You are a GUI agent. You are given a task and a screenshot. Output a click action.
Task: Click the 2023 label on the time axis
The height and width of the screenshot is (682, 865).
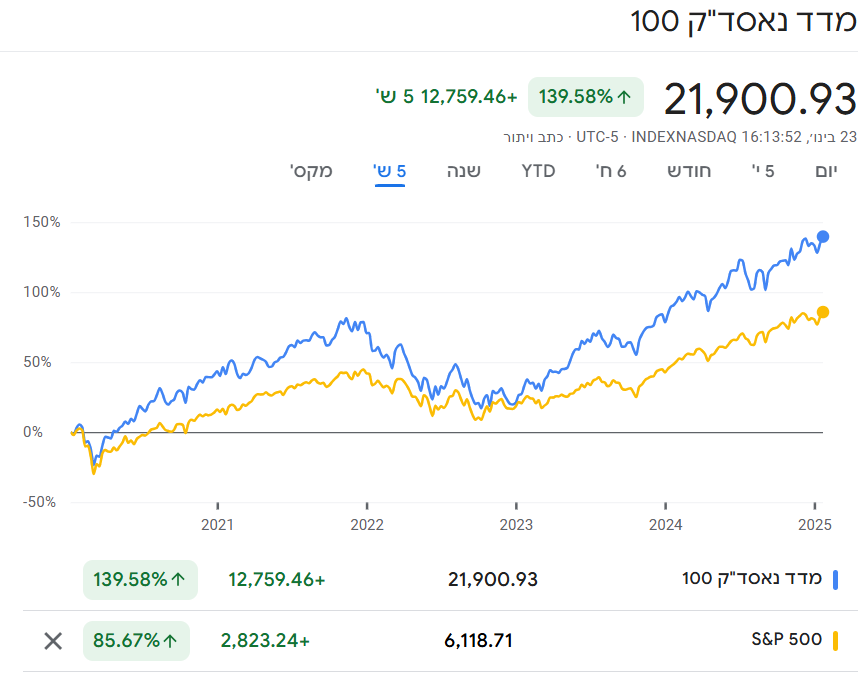point(516,524)
